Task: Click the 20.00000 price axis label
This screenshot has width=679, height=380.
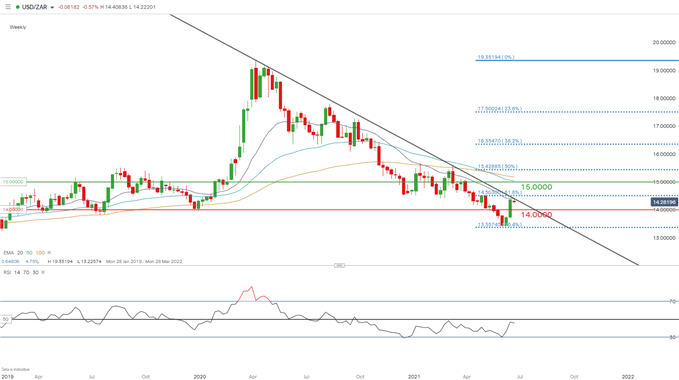Action: (664, 42)
